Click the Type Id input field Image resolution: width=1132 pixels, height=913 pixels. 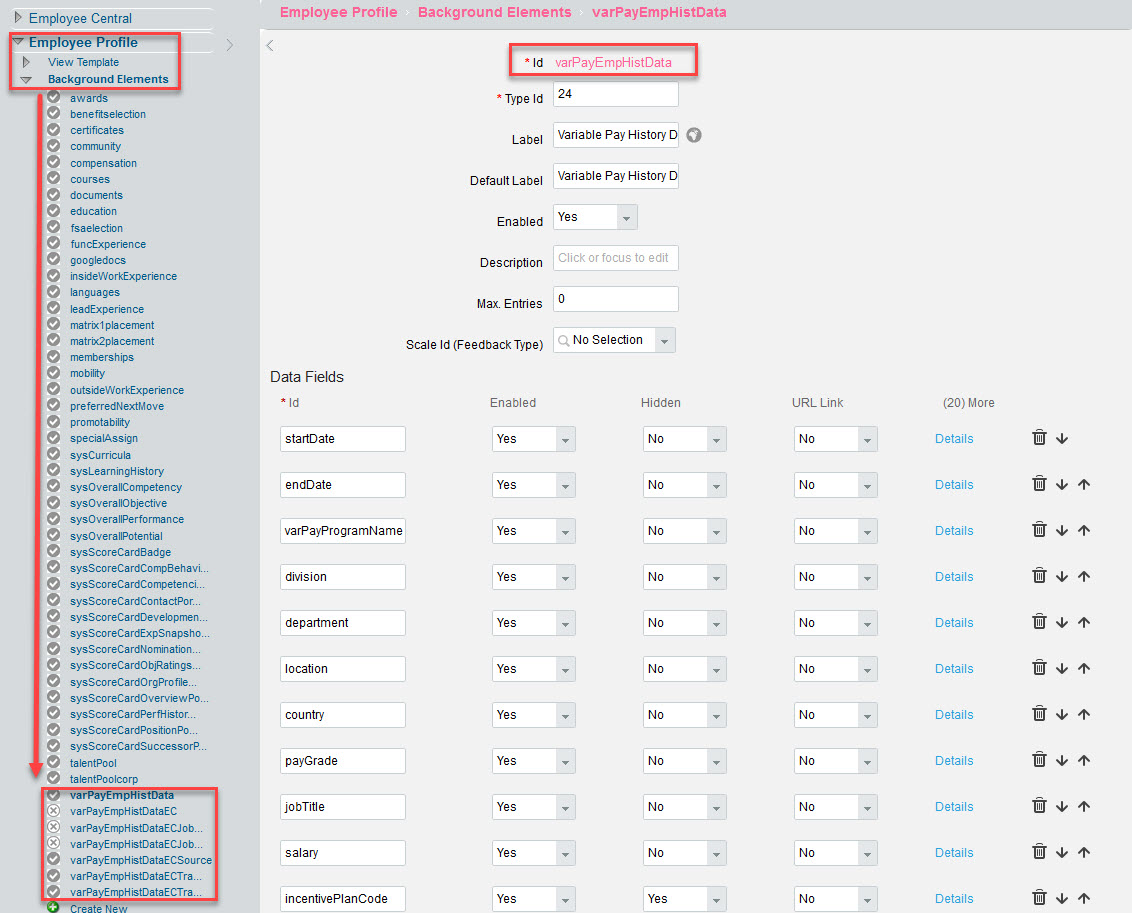tap(616, 94)
